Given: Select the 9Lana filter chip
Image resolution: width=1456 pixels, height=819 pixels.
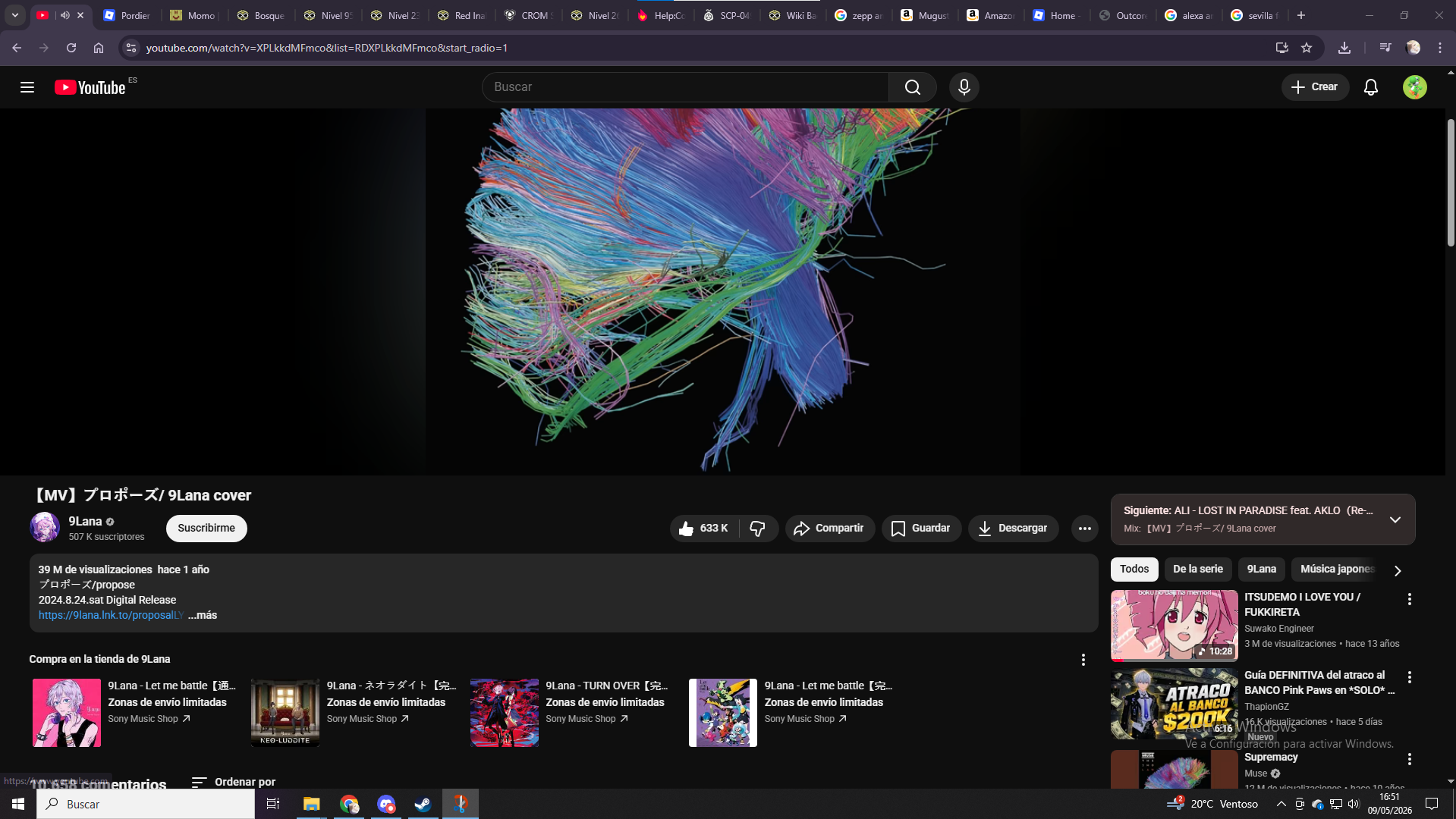Looking at the screenshot, I should 1262,570.
